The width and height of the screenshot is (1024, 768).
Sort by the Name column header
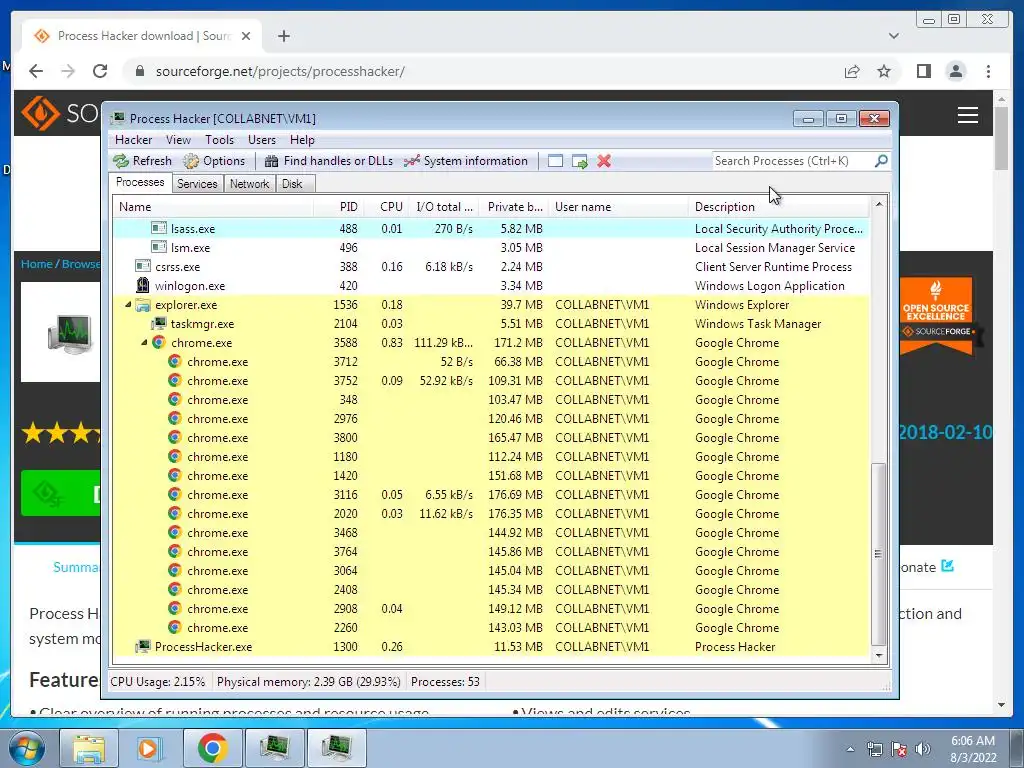pos(213,207)
